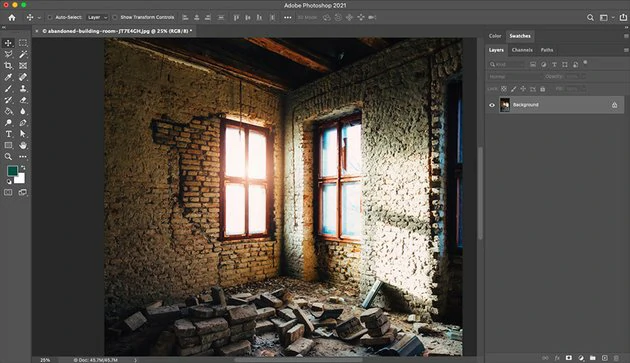Toggle shape layer filter icon
Screen dimensions: 630x363
point(565,64)
